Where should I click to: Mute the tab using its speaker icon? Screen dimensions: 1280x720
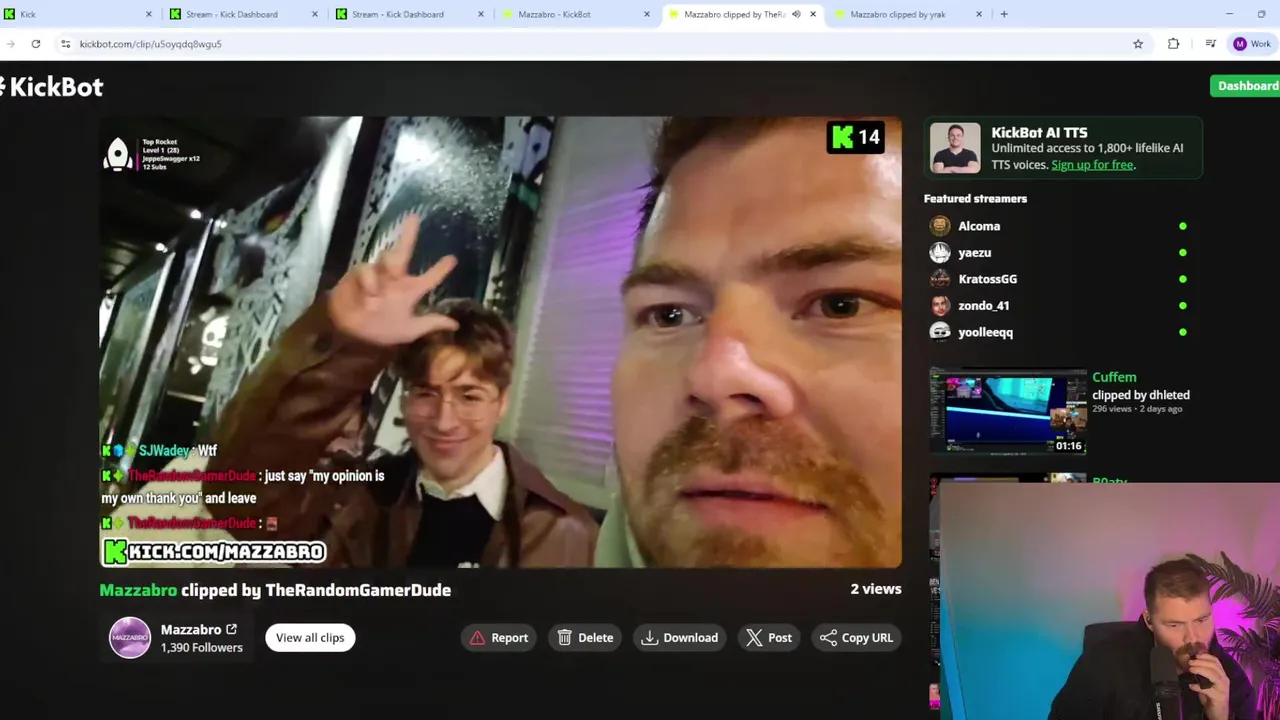pos(796,14)
